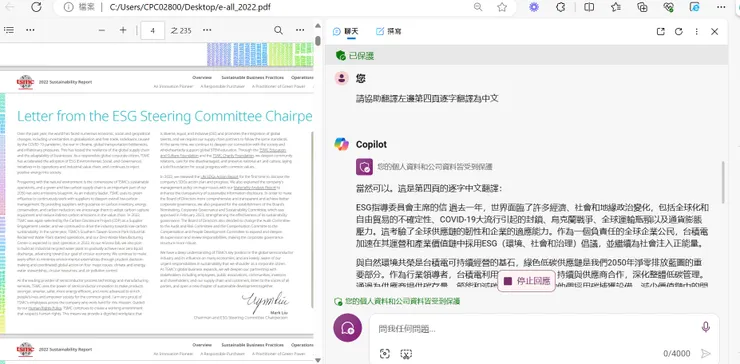Click A Responsible Purchaser in the PDF subheader

point(222,86)
